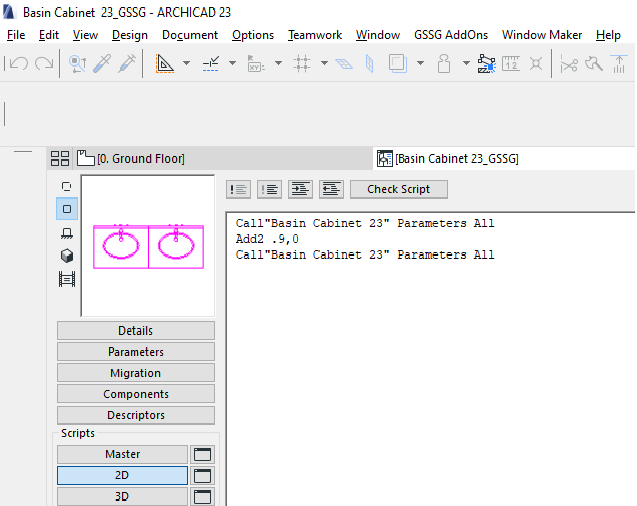
Task: Click the vertical plane icon
Action: coord(370,64)
